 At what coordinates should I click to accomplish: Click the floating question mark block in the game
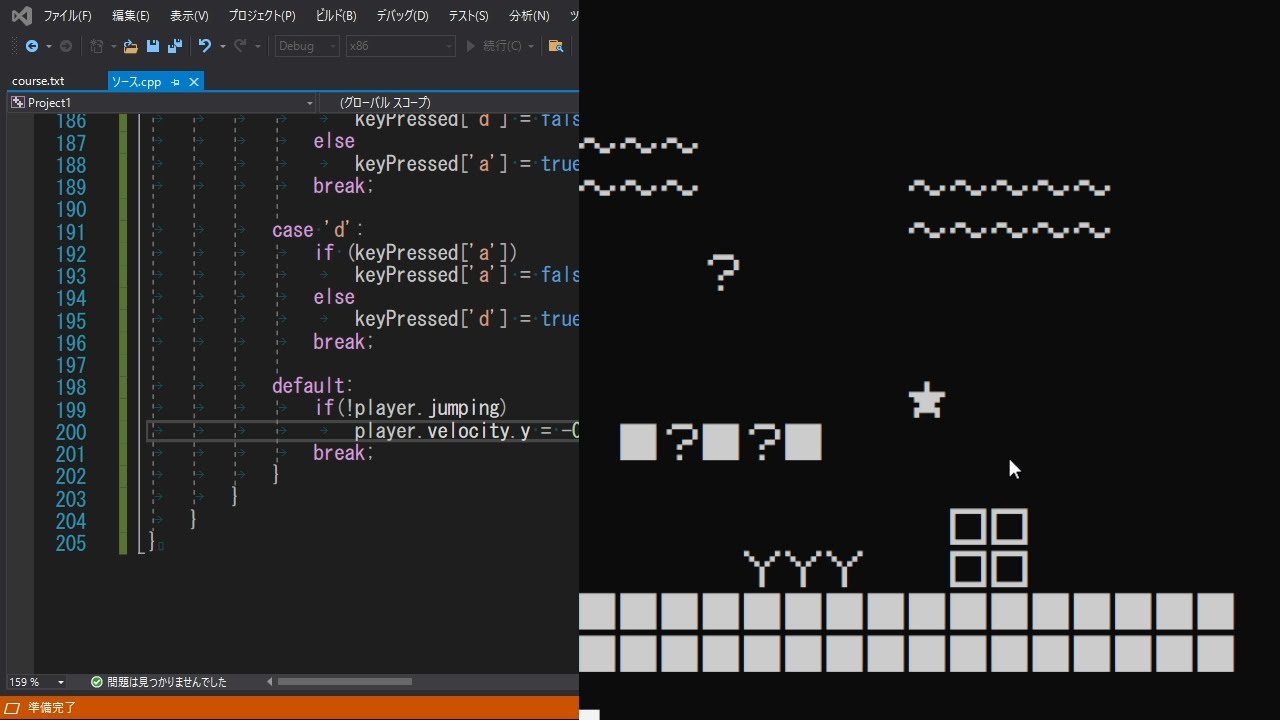pos(722,272)
